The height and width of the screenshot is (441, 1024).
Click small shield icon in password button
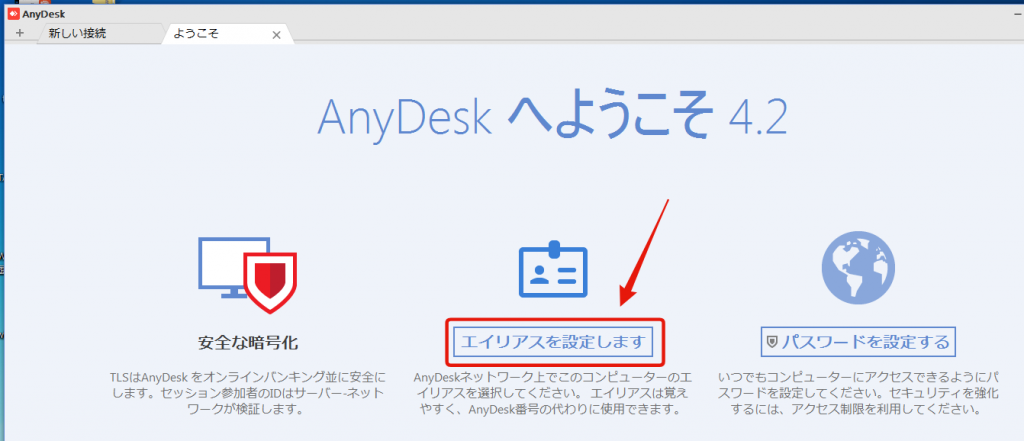771,343
